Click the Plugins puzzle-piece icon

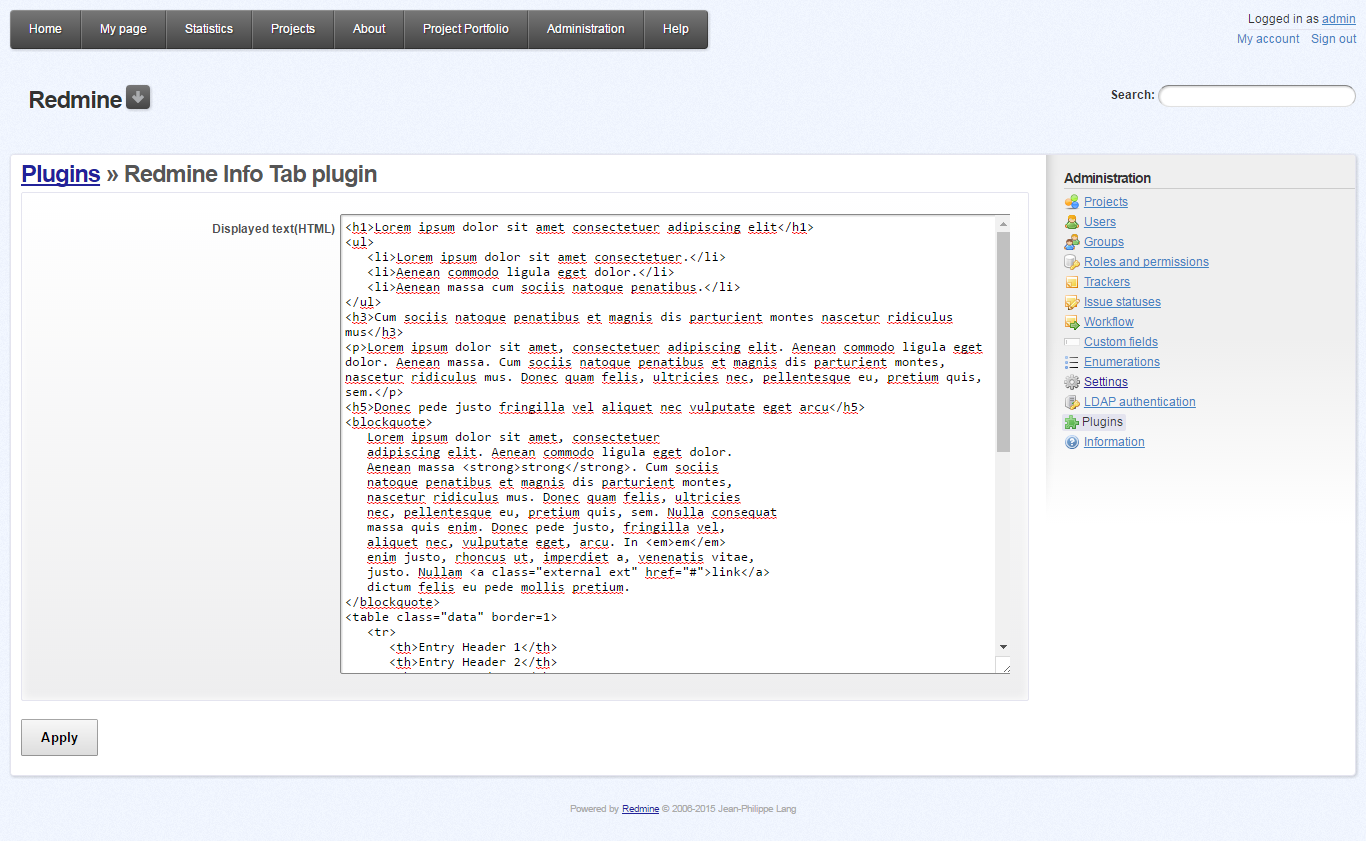point(1072,422)
